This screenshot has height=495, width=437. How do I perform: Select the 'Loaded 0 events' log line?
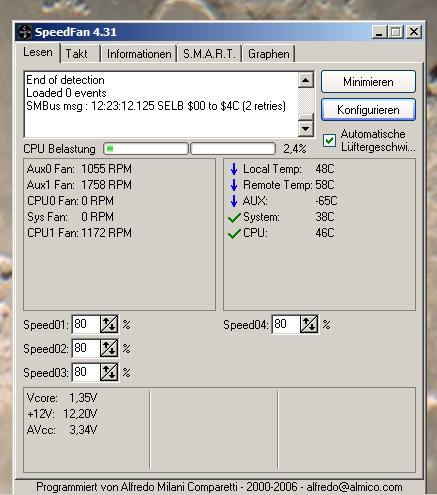pyautogui.click(x=66, y=93)
